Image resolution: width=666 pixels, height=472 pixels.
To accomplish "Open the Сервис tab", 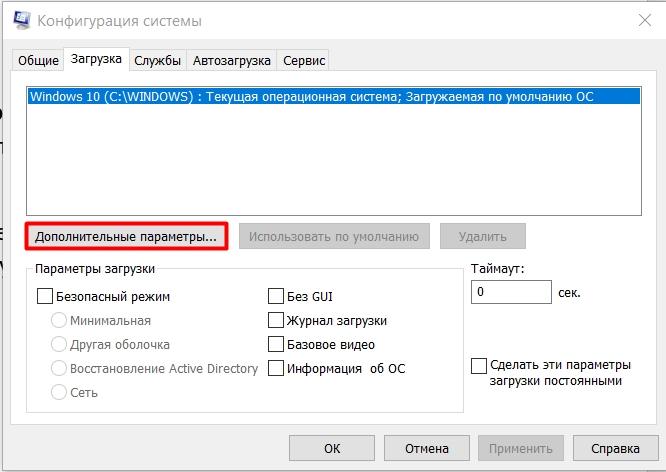I will 304,60.
